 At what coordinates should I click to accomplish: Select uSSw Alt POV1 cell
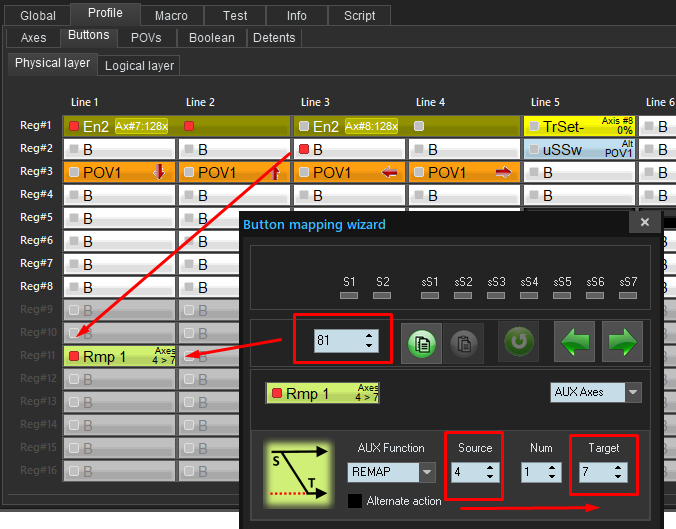pos(579,150)
